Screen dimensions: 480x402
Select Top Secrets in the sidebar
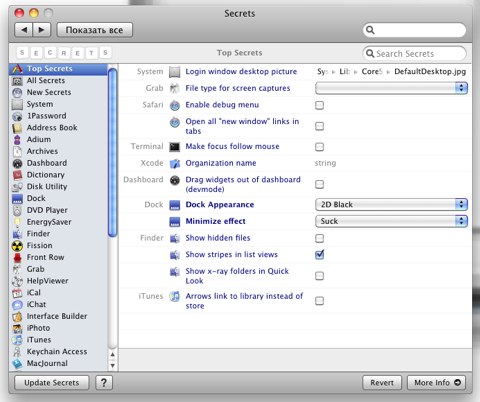58,69
